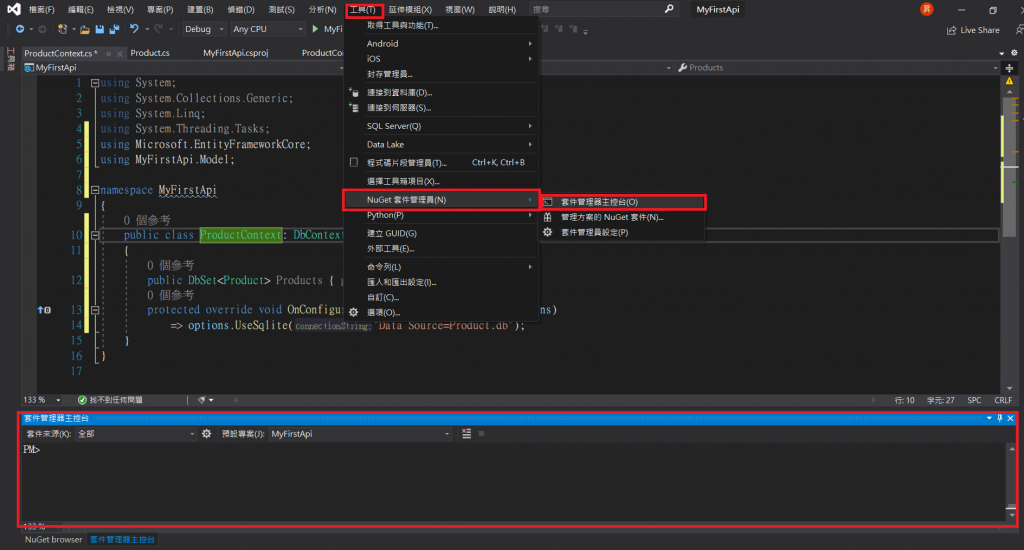Click the search magnifier icon in title bar
Viewport: 1024px width, 550px height.
click(669, 9)
